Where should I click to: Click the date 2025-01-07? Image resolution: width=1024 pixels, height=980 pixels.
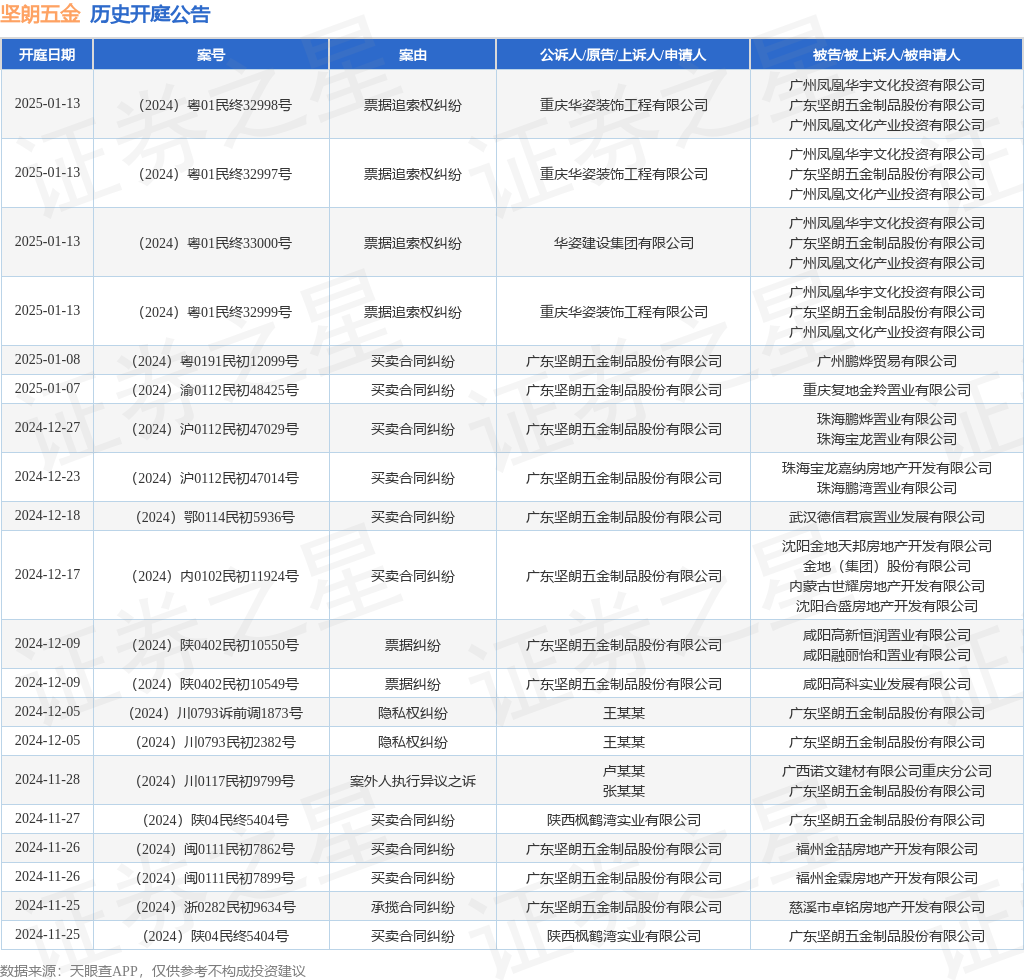(47, 388)
